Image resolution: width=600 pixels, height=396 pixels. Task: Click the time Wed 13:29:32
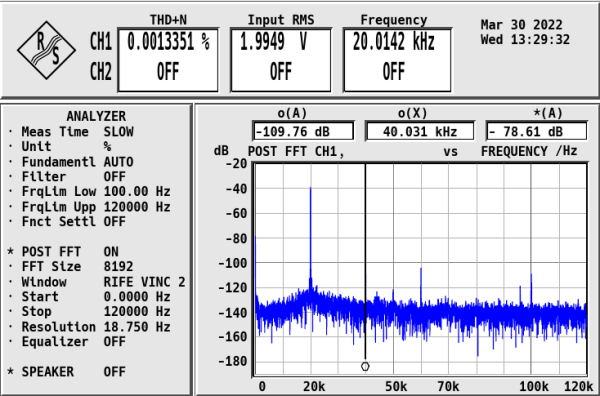tap(525, 39)
